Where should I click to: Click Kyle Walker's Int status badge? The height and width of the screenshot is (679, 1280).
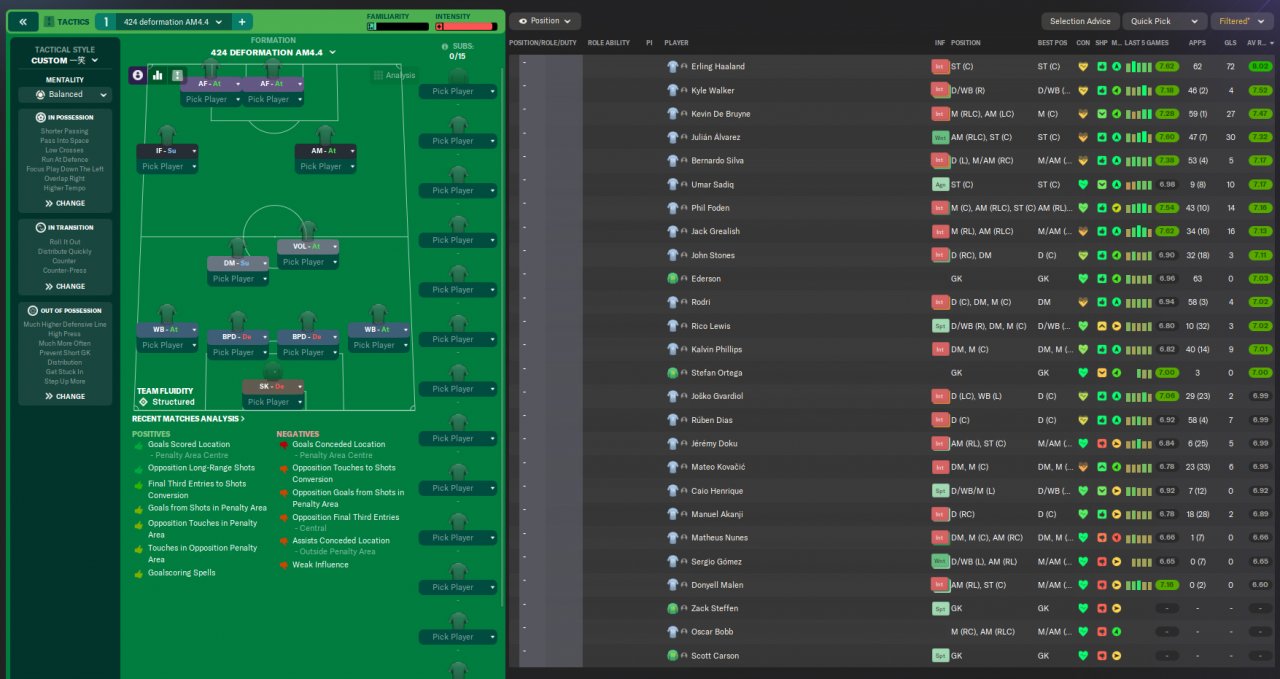pyautogui.click(x=940, y=90)
